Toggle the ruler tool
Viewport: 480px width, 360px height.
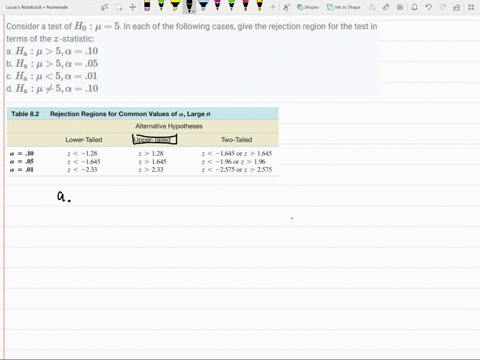pos(386,7)
